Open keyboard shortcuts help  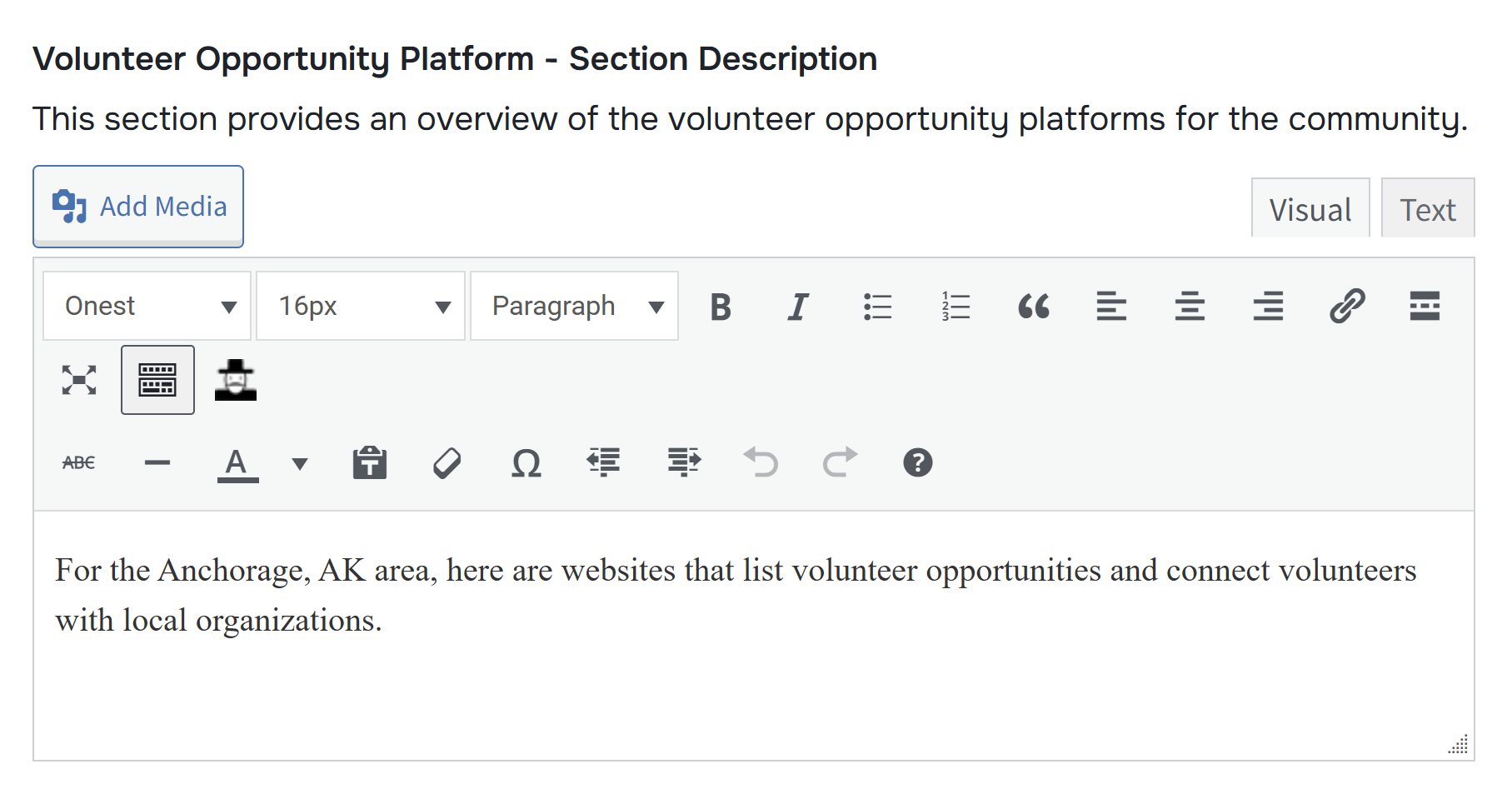[917, 462]
